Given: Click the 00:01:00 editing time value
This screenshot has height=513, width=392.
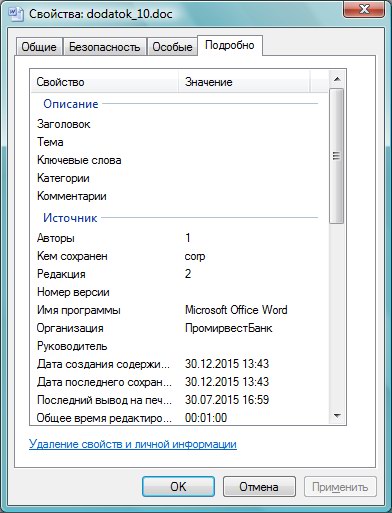Looking at the screenshot, I should (206, 418).
